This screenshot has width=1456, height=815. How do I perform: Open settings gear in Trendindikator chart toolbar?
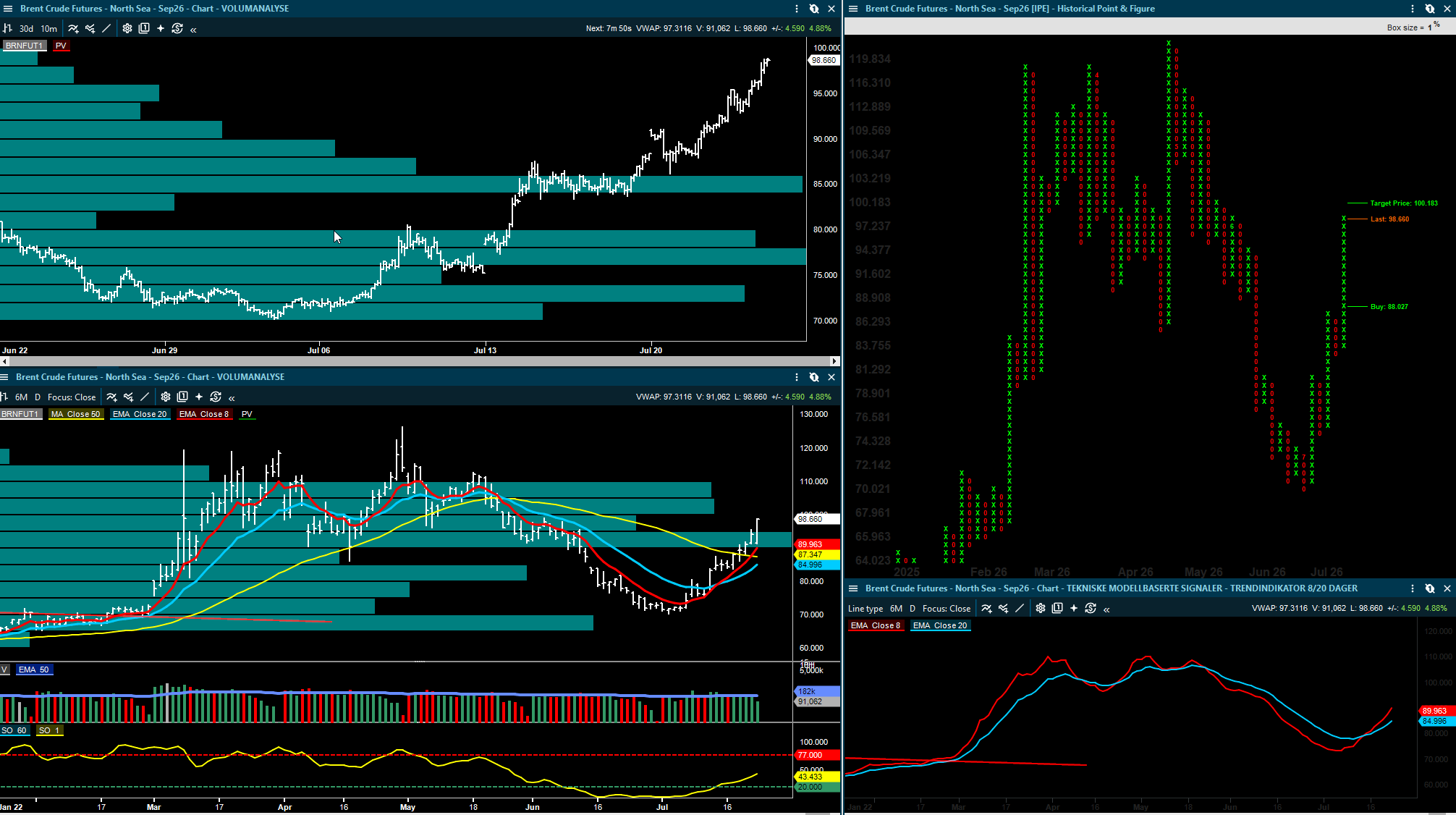tap(1041, 609)
